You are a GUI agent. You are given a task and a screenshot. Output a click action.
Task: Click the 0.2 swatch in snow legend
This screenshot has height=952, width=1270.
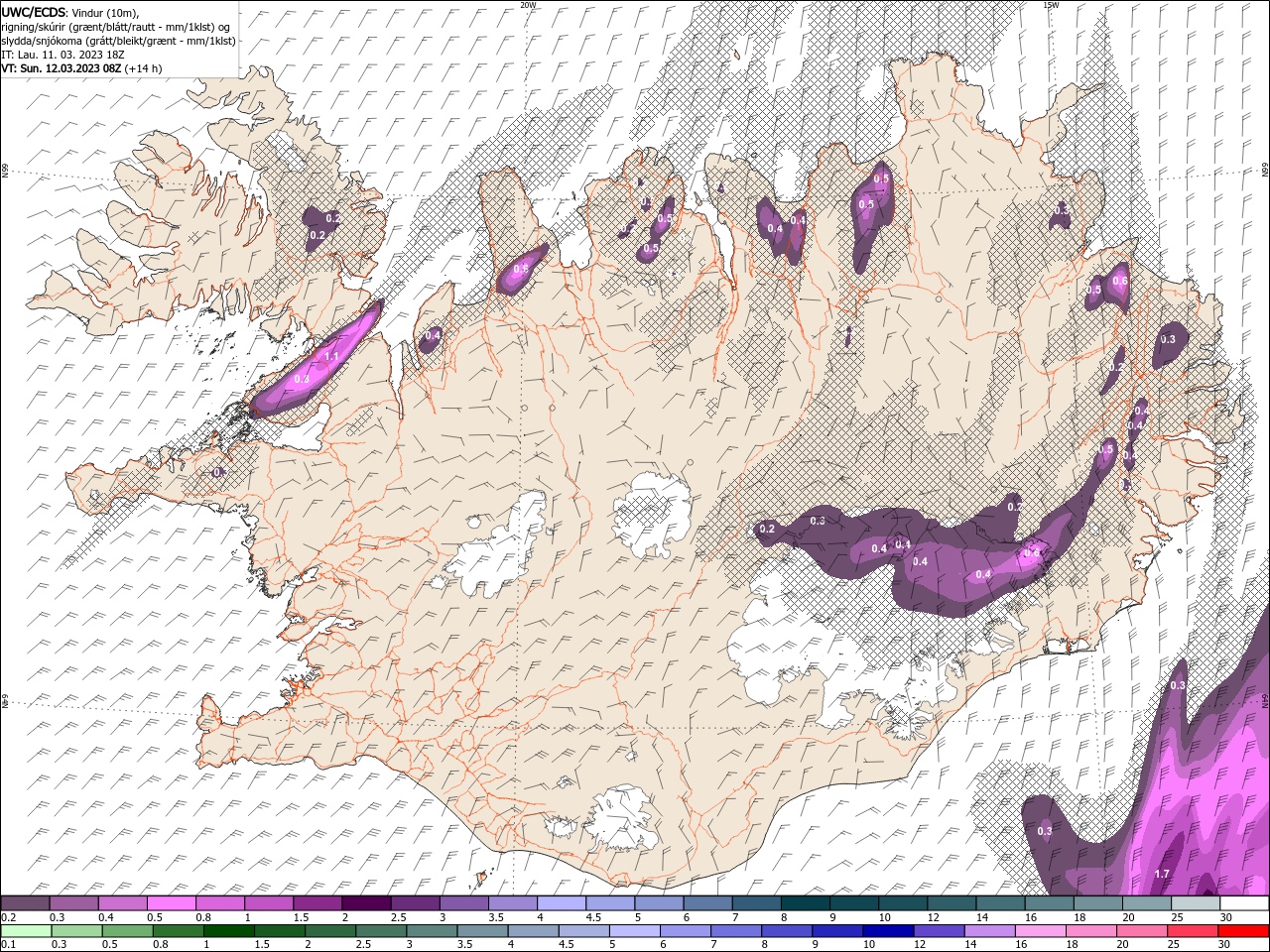25,903
